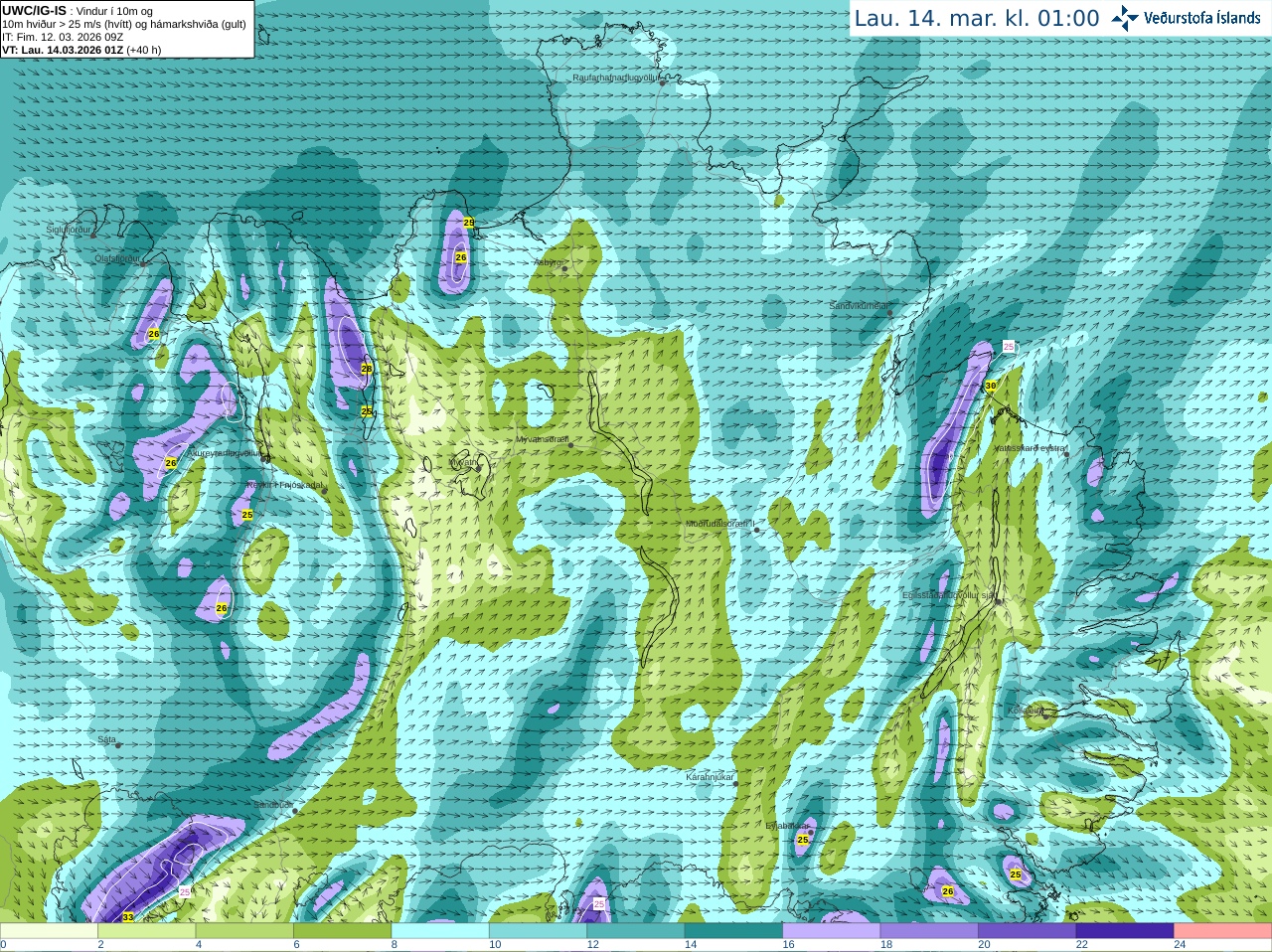Click the 22–24 m/s dark indigo scale swatch
Screen dimensions: 1272x952
1125,931
